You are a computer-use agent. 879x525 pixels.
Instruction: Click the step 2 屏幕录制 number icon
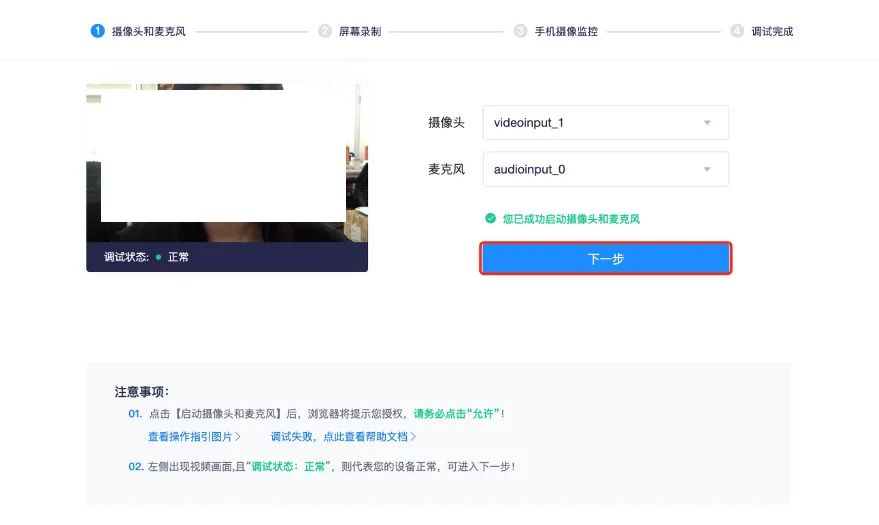tap(325, 31)
